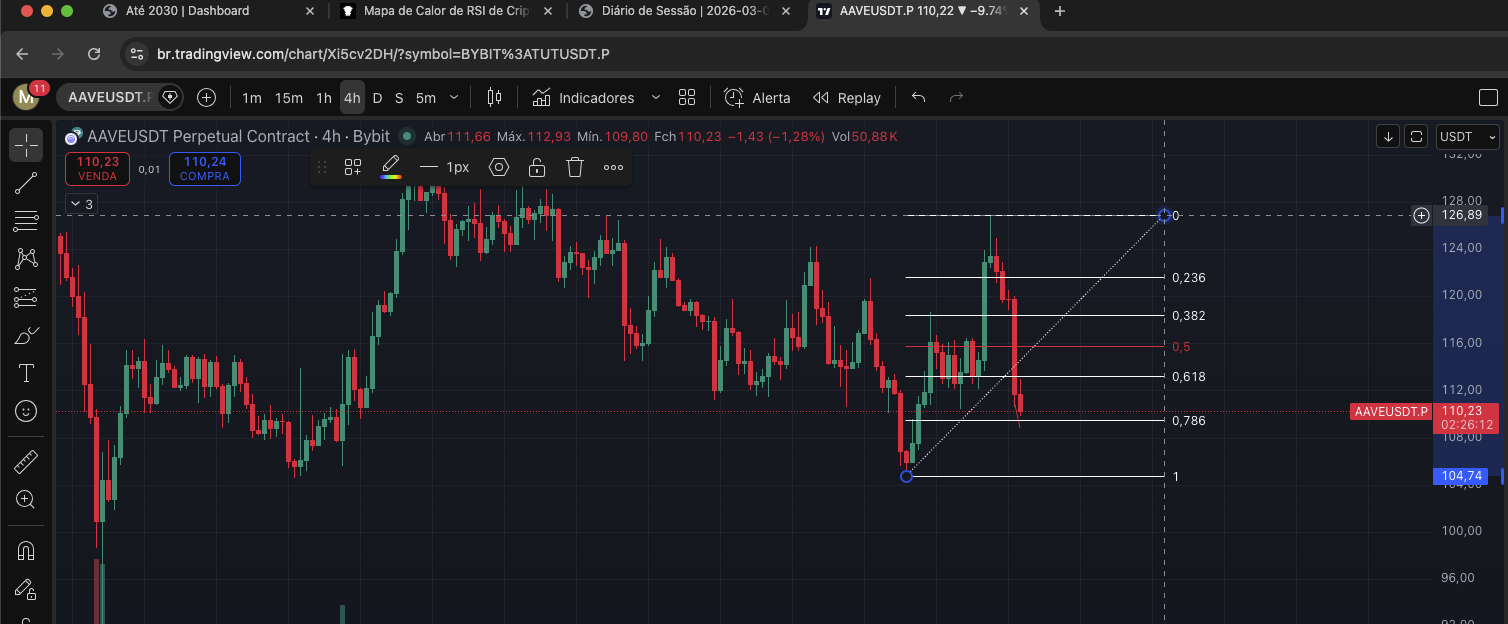Toggle magnet mode in left toolbar
This screenshot has width=1508, height=624.
(26, 550)
